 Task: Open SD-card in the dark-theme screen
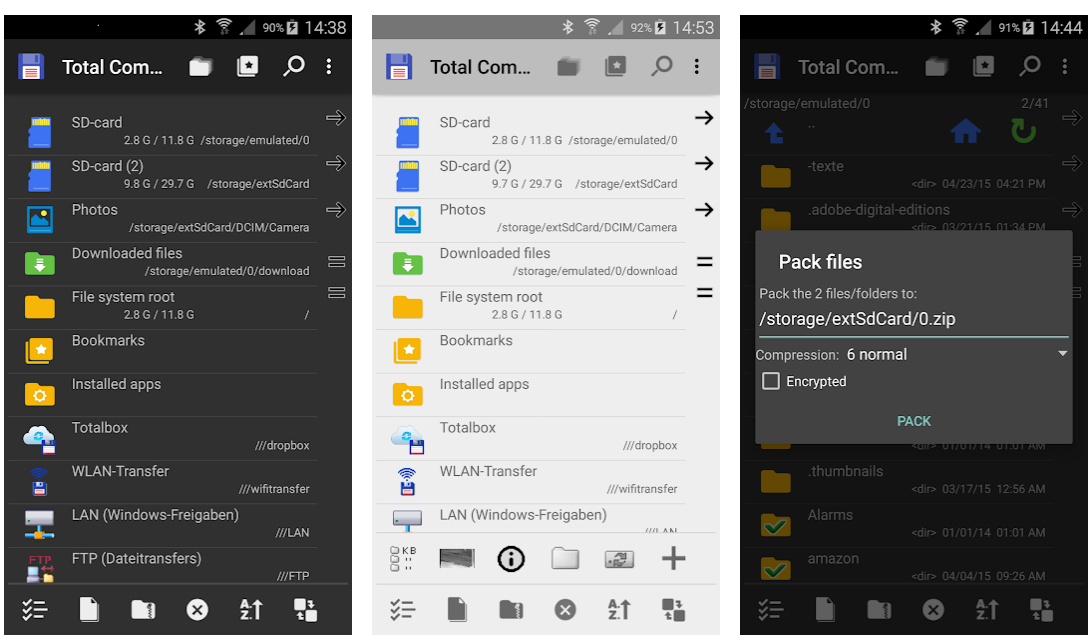point(161,131)
